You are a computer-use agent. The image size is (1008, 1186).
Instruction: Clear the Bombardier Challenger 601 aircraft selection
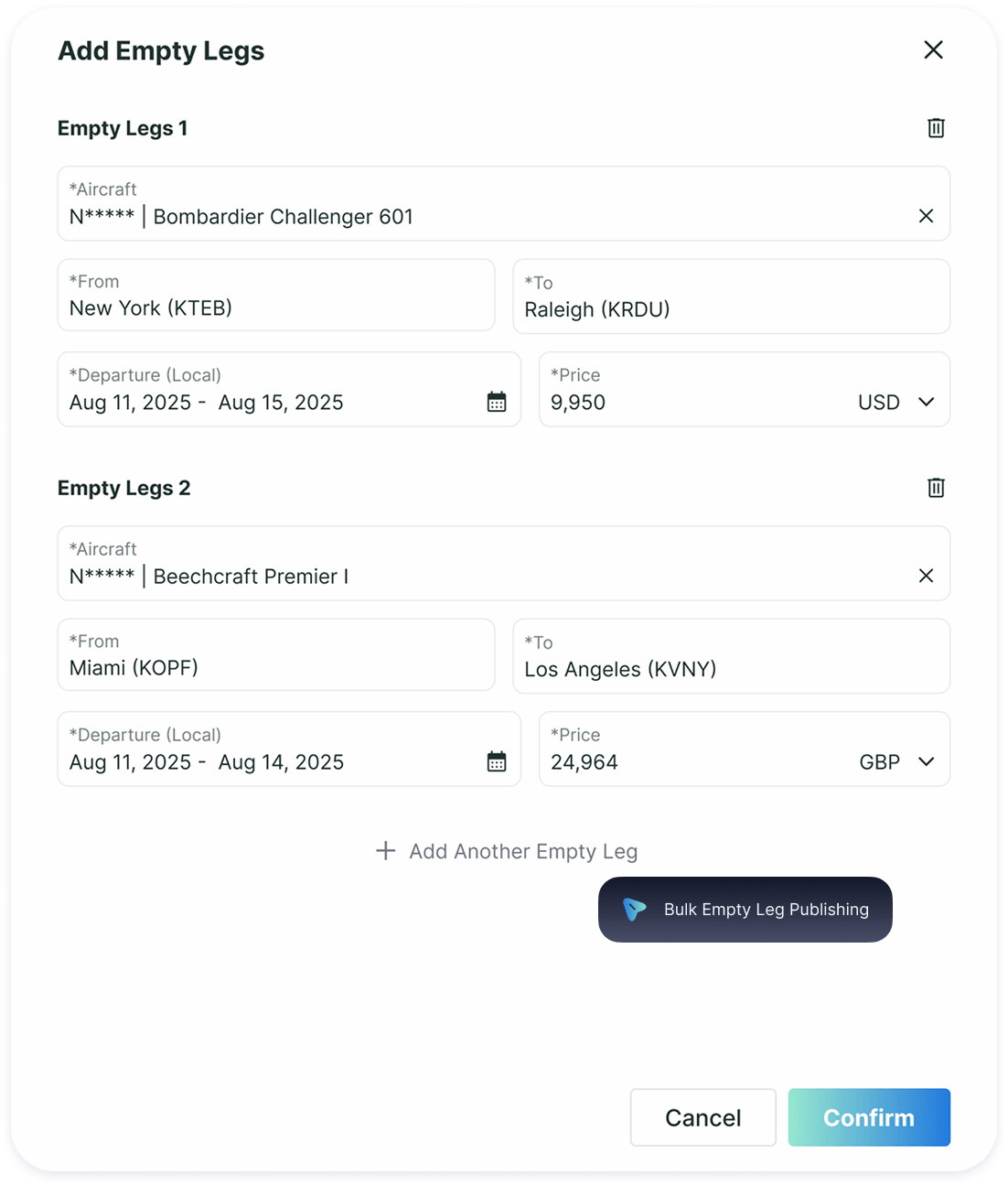[x=926, y=217]
